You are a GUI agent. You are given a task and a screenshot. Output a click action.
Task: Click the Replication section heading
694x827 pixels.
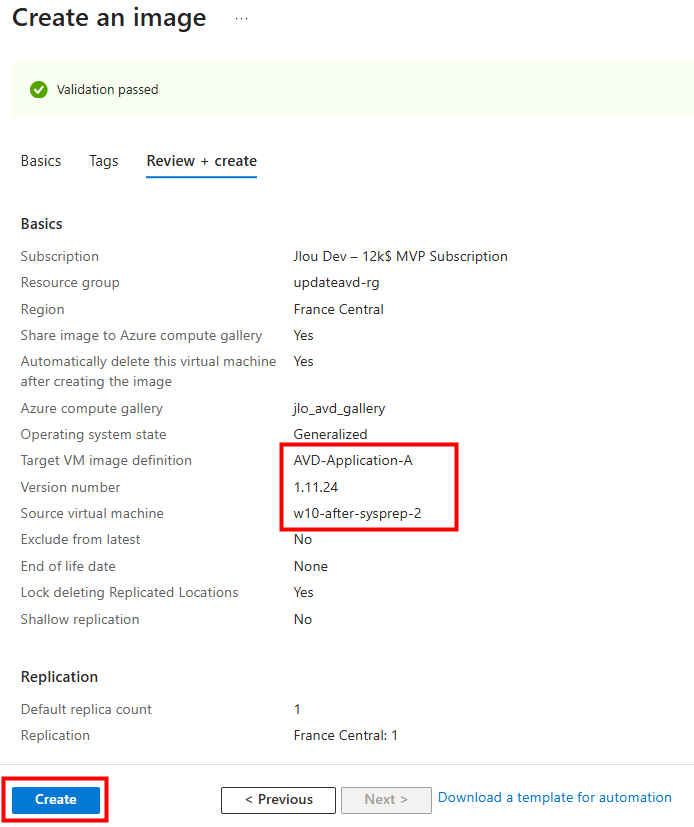tap(59, 677)
